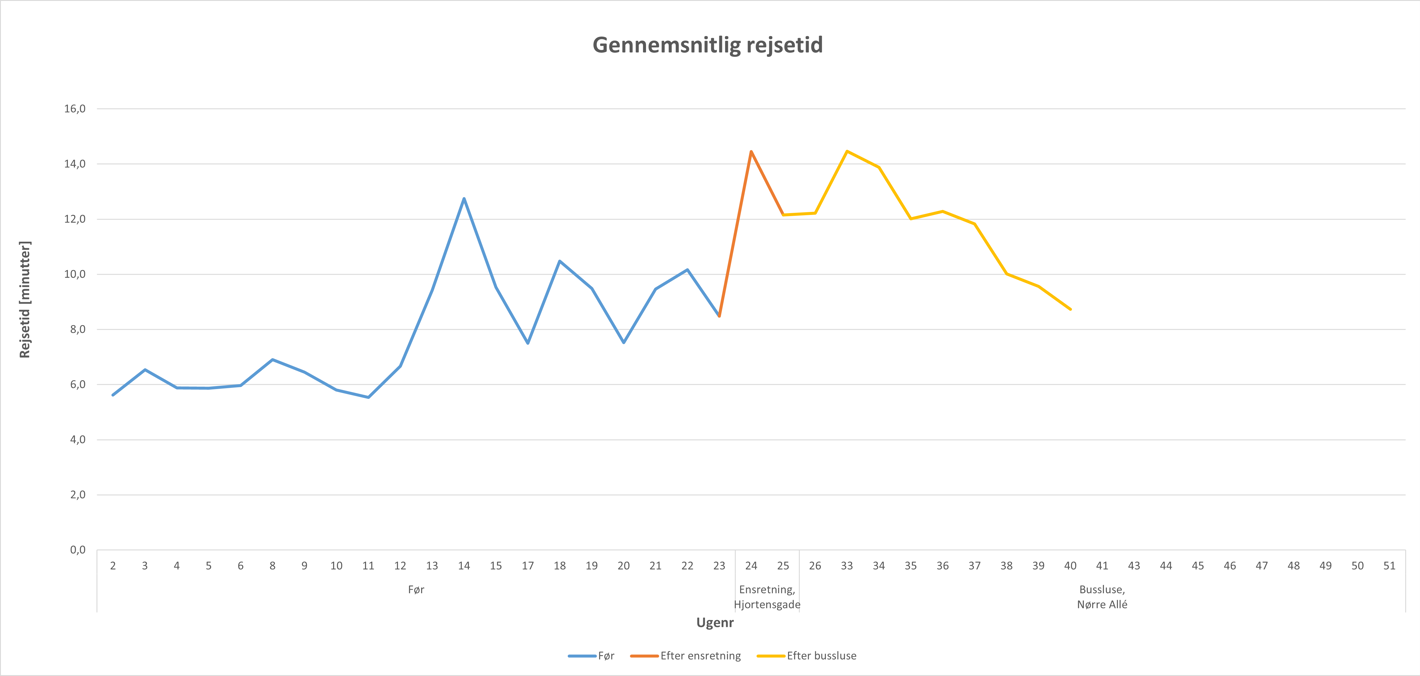1420x676 pixels.
Task: Click the blue "Før" legend line swatch
Action: point(581,656)
